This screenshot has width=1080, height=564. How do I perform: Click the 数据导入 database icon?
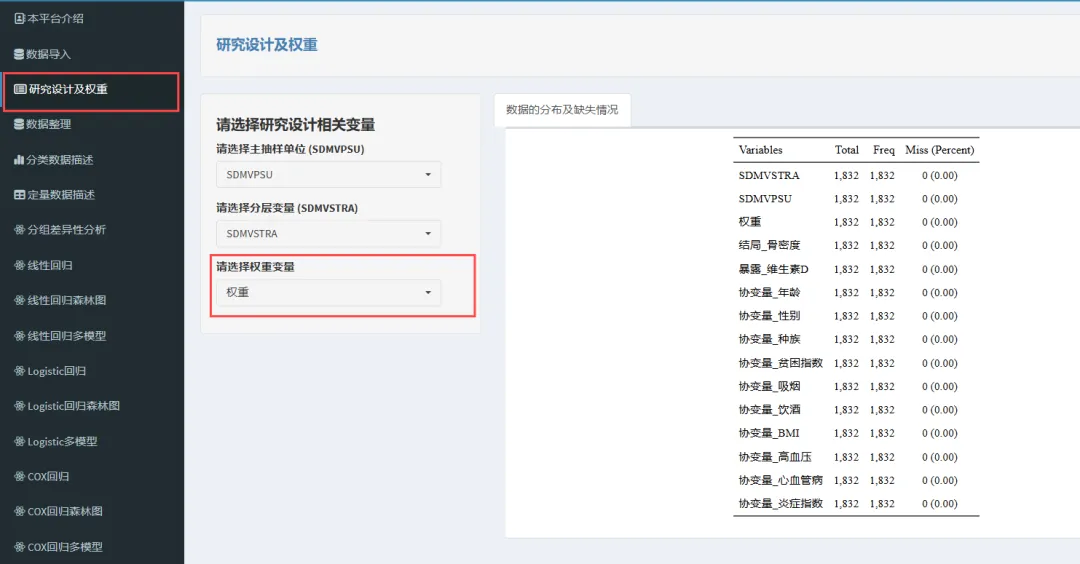19,54
